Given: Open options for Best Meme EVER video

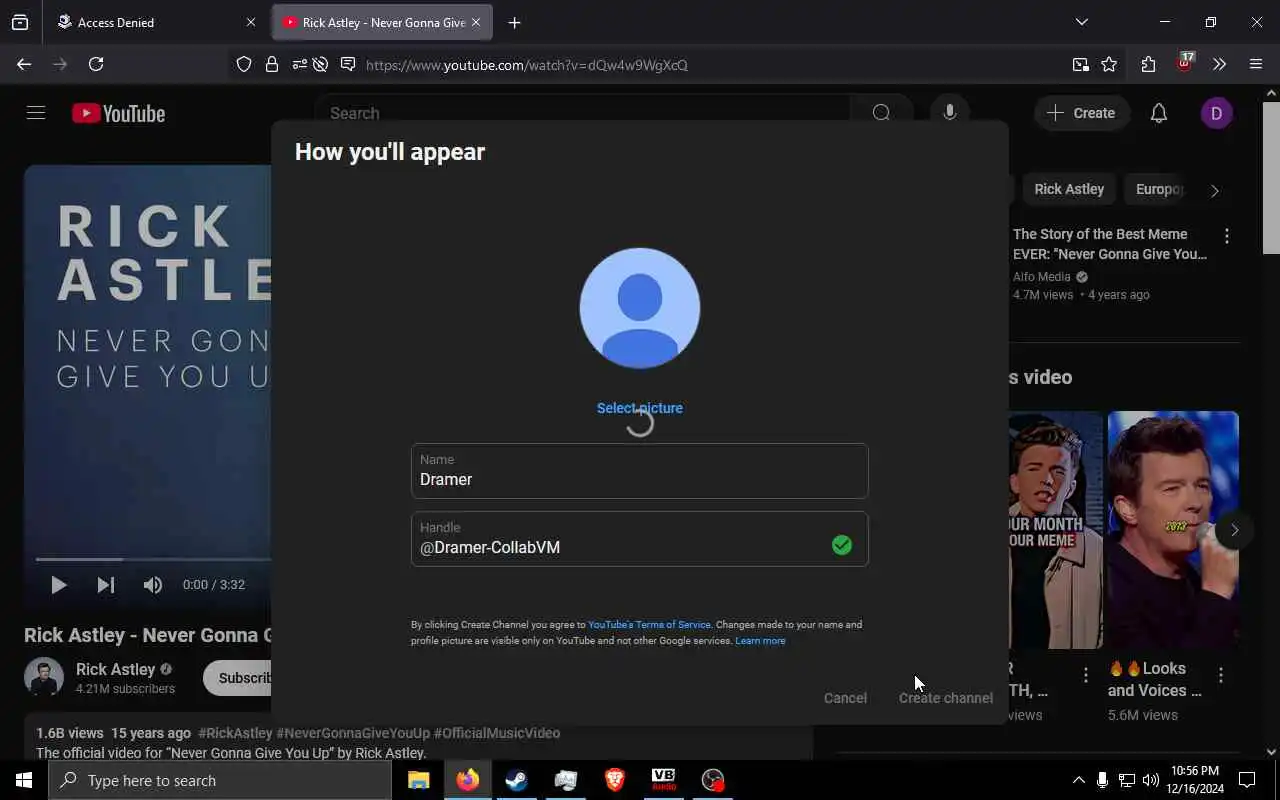Looking at the screenshot, I should 1227,236.
